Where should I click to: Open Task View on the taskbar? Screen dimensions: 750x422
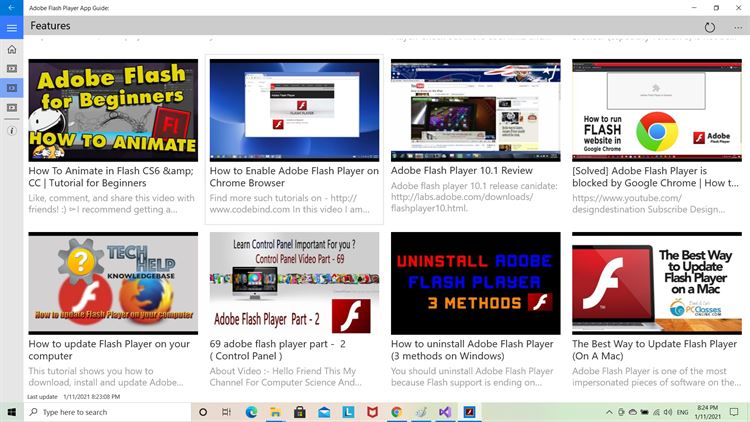coord(227,412)
